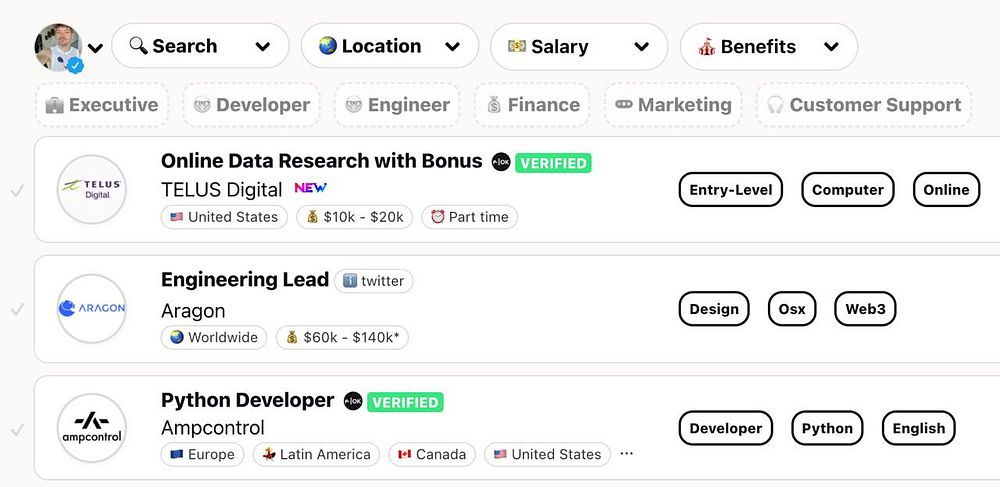Click the user profile avatar
1000x487 pixels.
59,46
